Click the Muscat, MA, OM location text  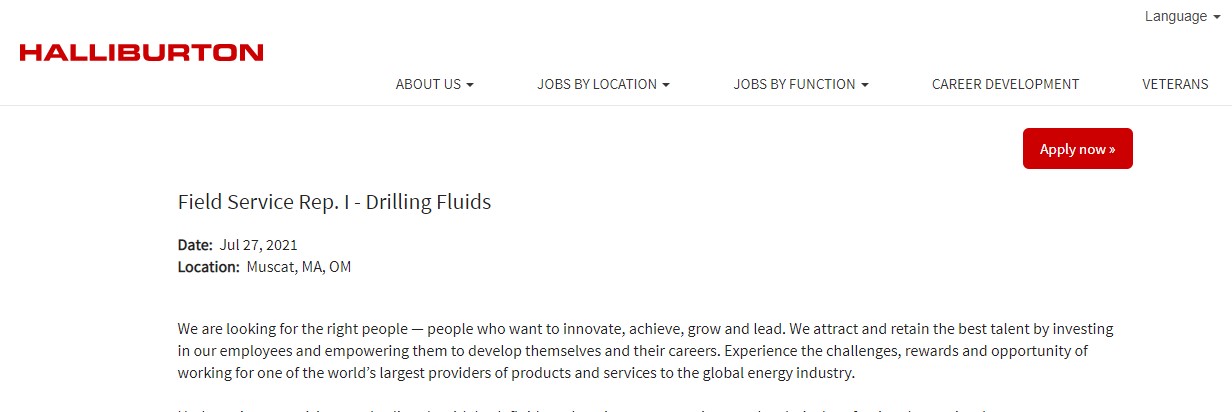[x=299, y=267]
